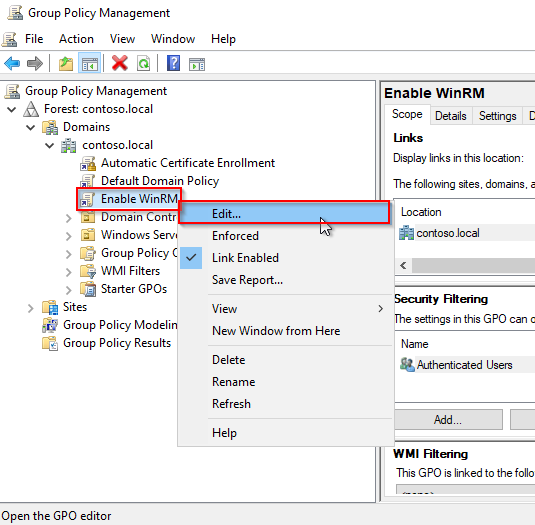Click the green Refresh toolbar icon
Viewport: 535px width, 525px height.
(x=144, y=63)
